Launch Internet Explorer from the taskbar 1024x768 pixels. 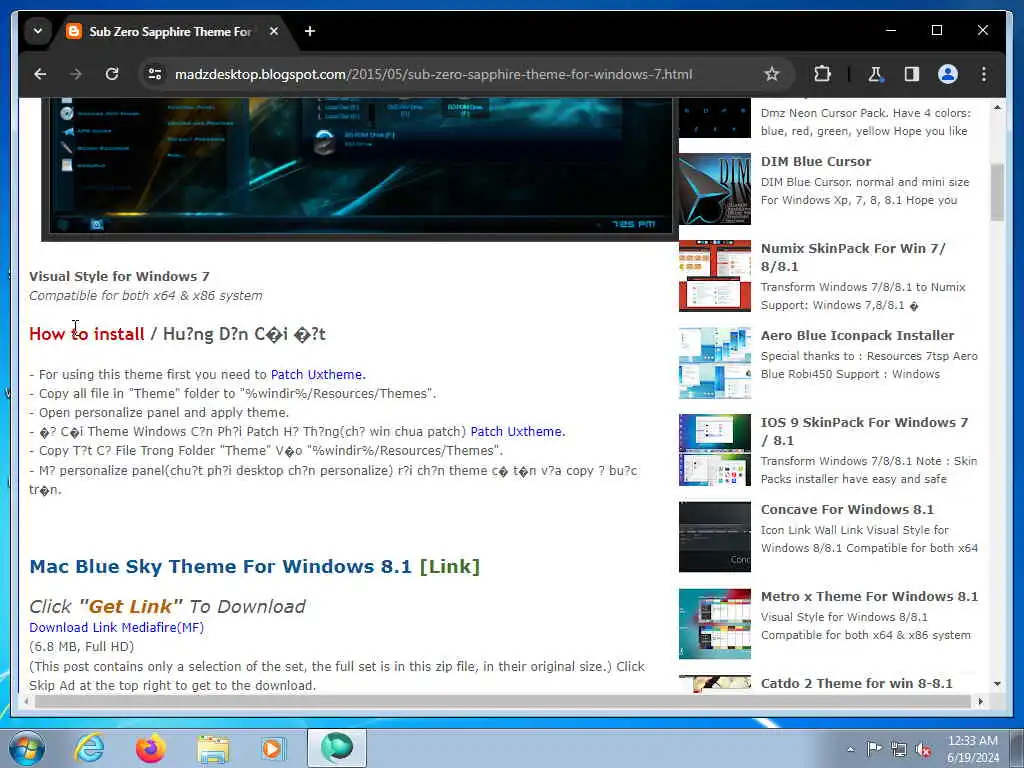[x=89, y=748]
